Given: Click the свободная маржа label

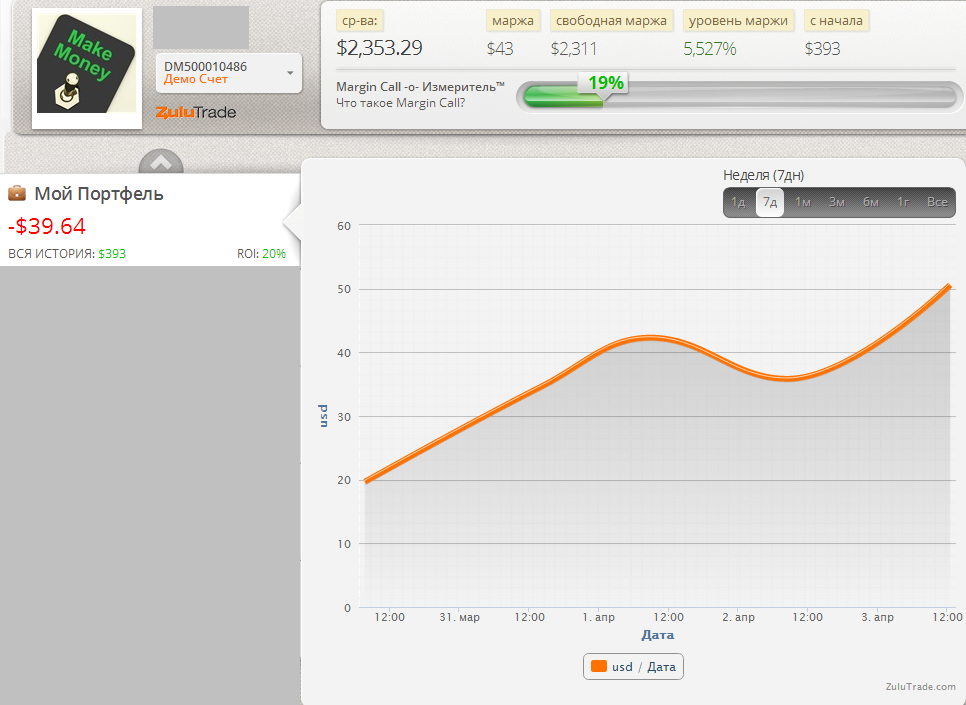Looking at the screenshot, I should tap(611, 20).
